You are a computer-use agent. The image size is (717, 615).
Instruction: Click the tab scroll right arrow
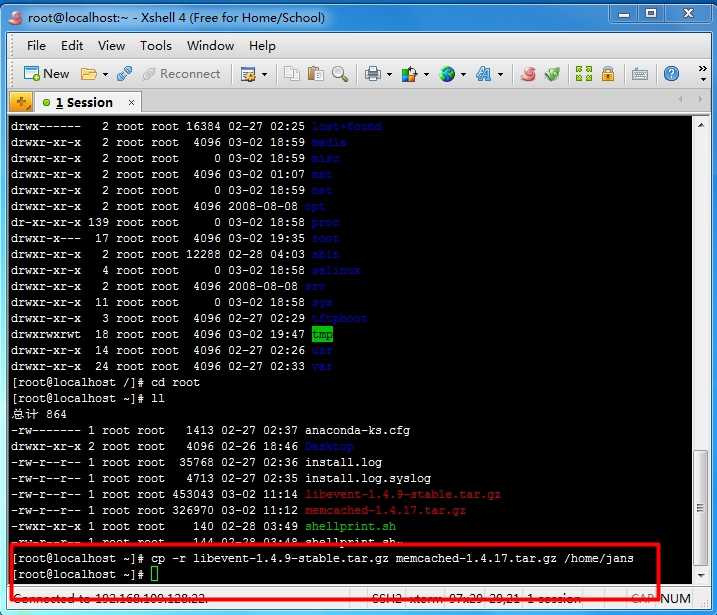tap(699, 99)
